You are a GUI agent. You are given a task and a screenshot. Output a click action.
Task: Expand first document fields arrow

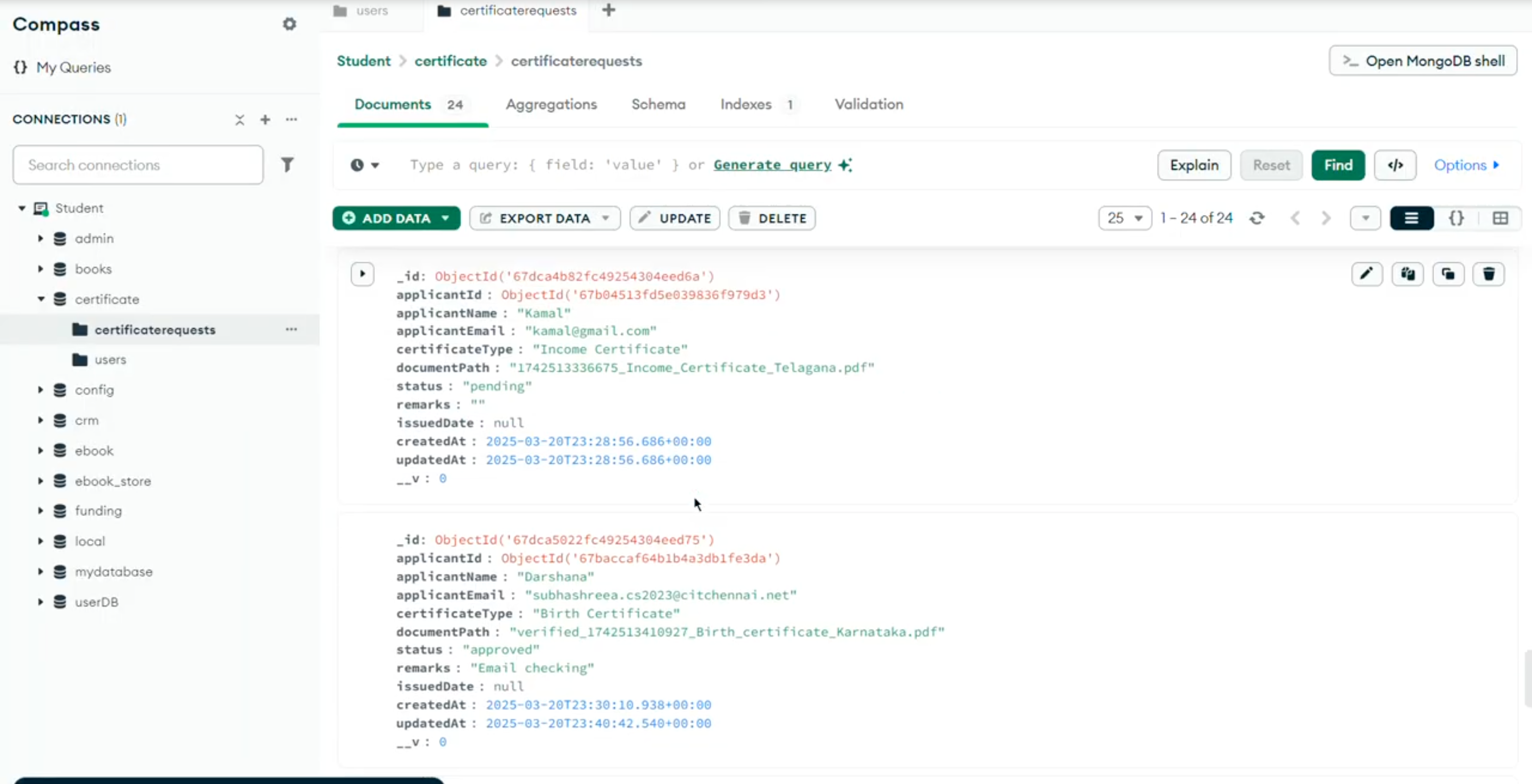pos(362,274)
